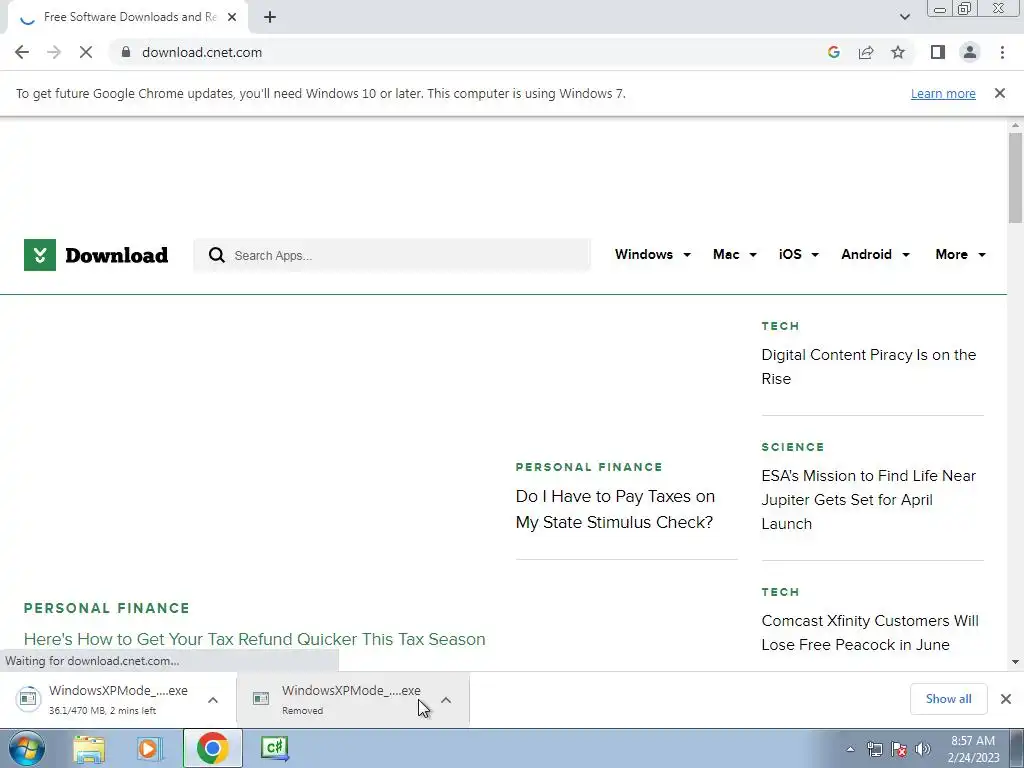View site info via the padlock icon

point(126,52)
